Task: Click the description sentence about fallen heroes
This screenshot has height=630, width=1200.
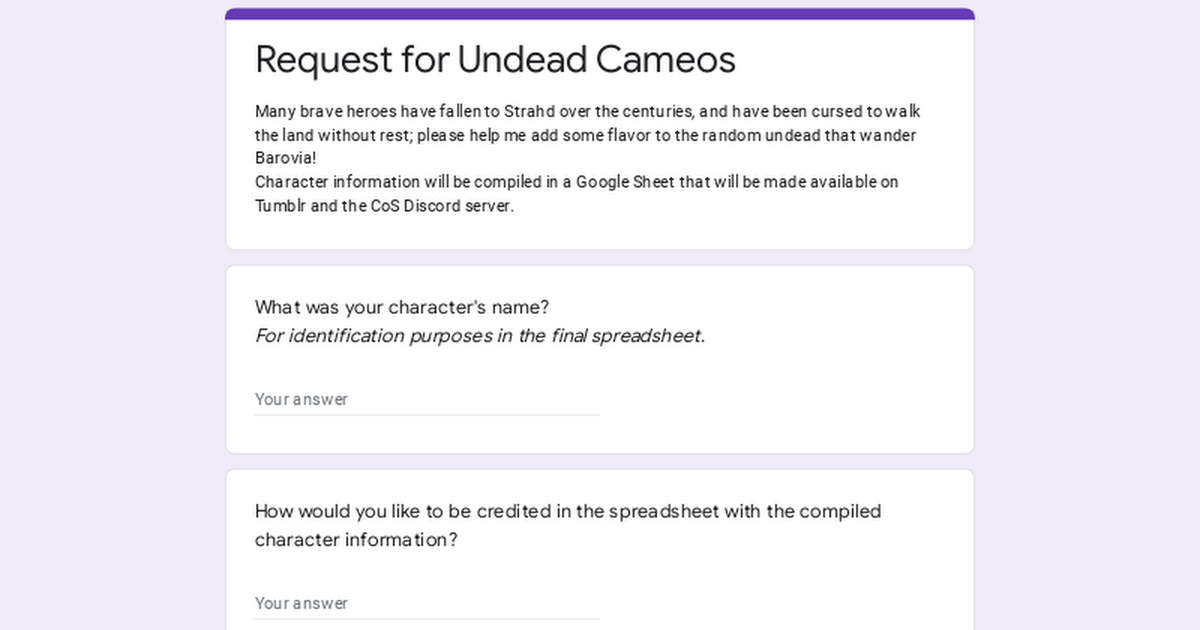Action: pos(587,112)
